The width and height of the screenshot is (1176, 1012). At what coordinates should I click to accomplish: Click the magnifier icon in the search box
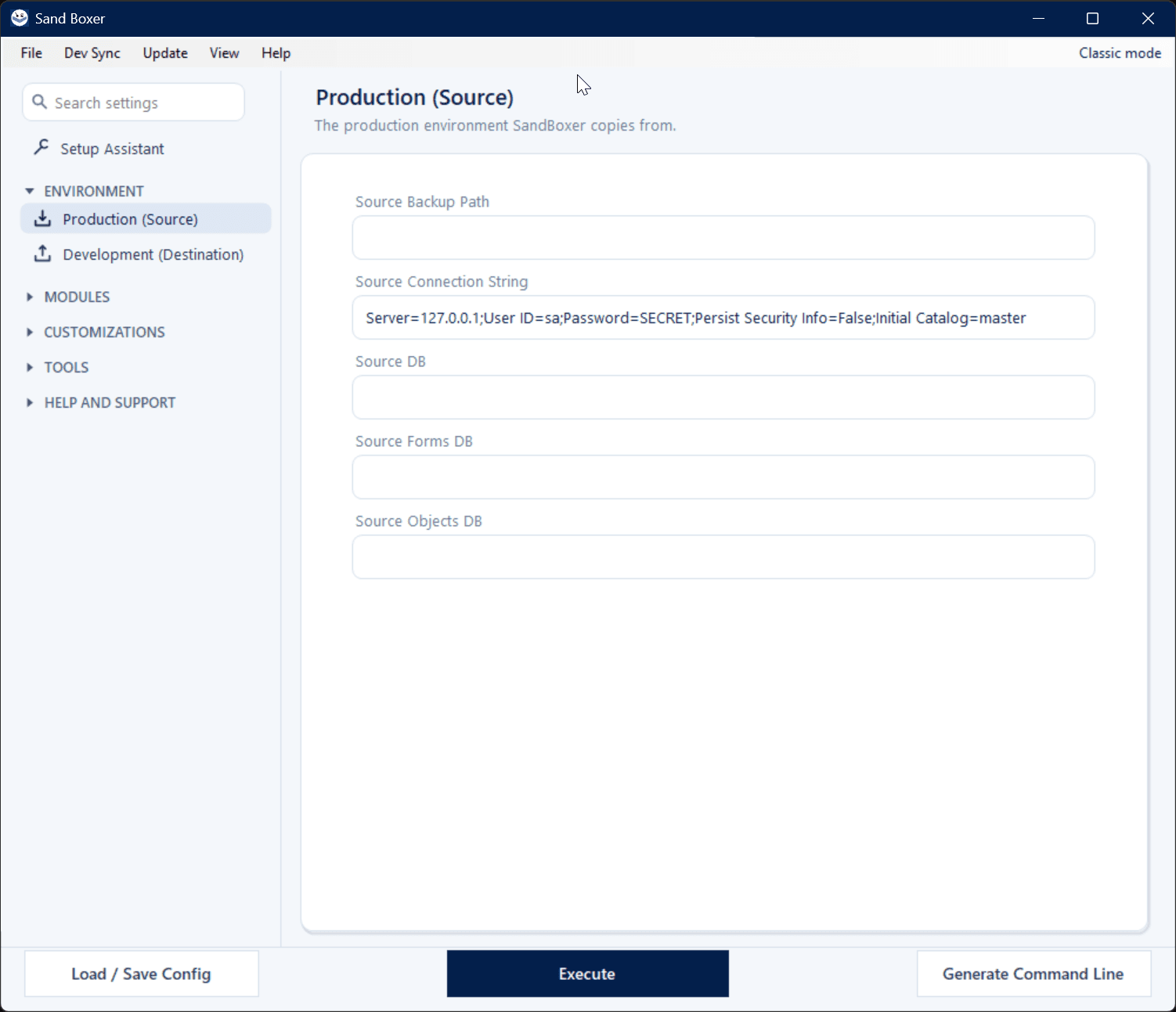coord(39,102)
